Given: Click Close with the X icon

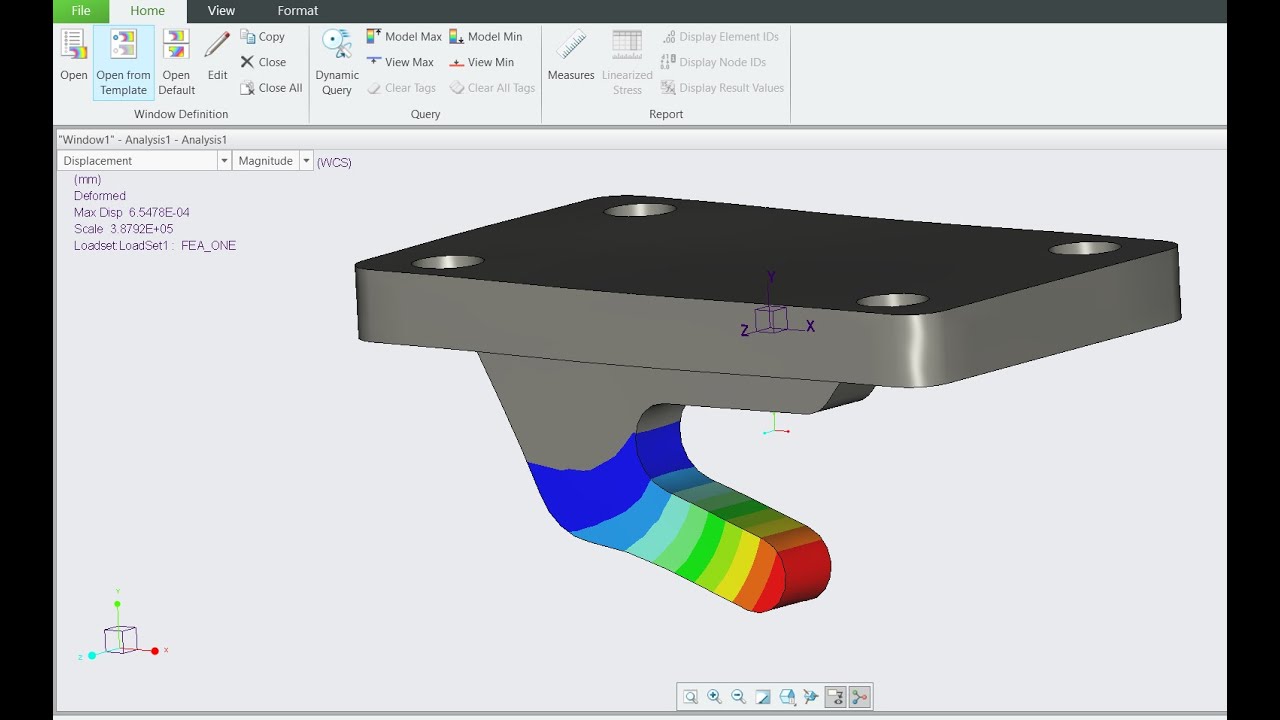Looking at the screenshot, I should click(x=263, y=62).
